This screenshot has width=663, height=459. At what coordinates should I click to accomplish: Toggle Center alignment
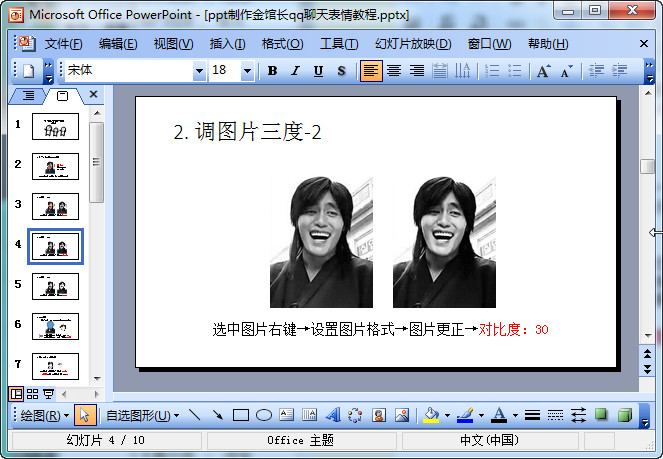coord(394,71)
